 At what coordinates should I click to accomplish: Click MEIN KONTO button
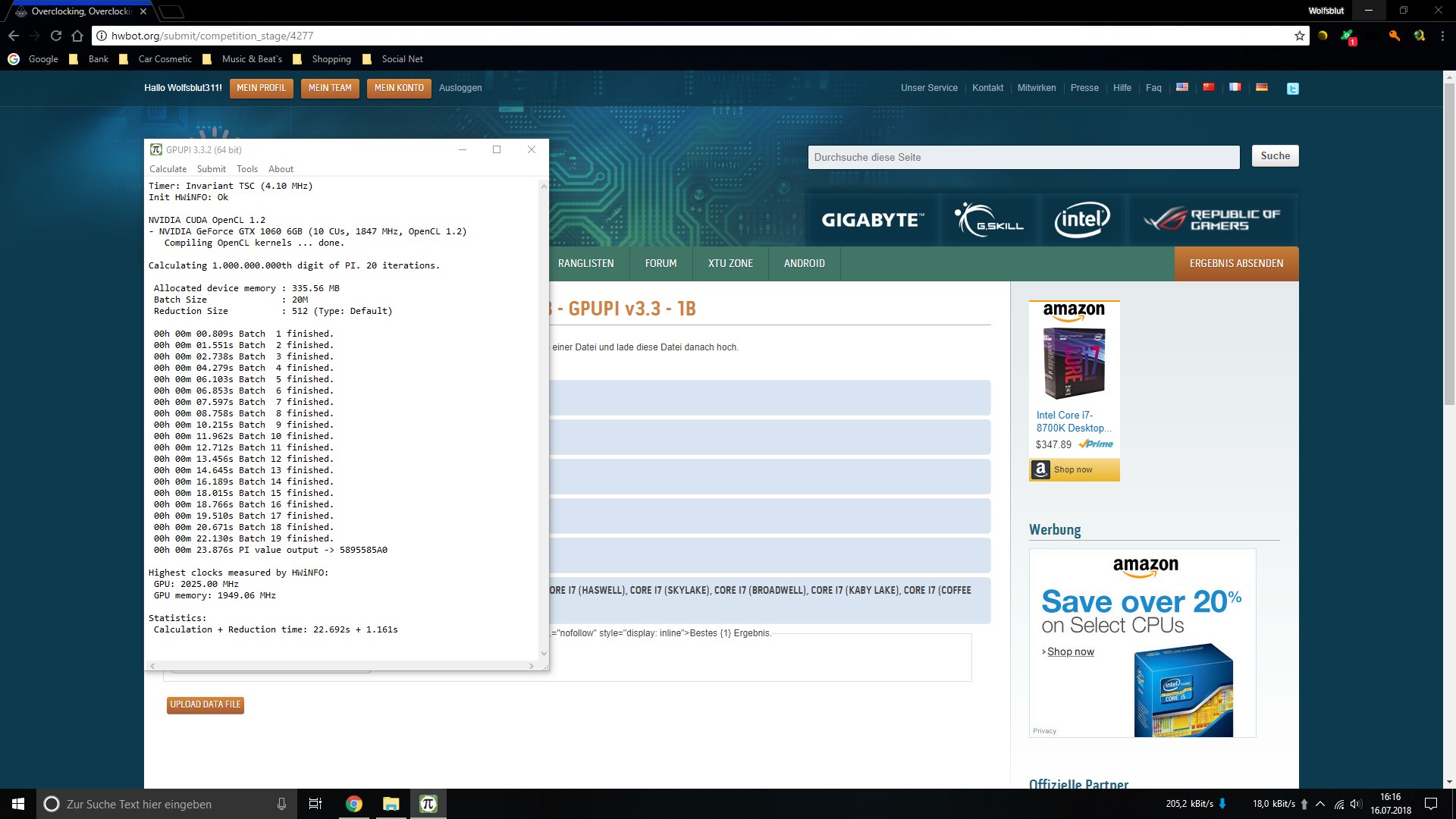399,88
